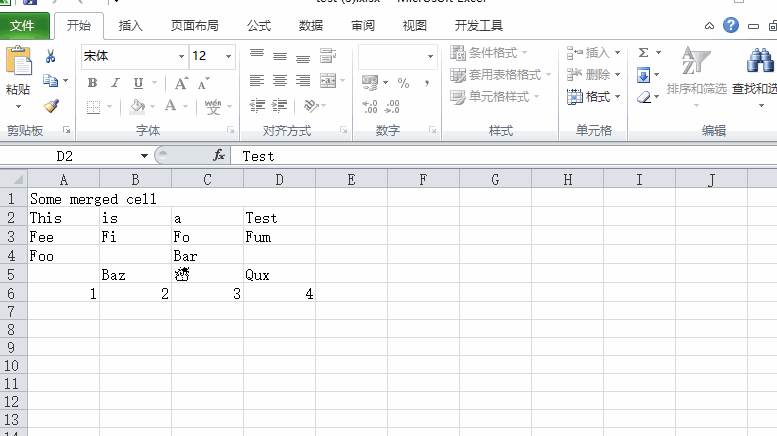This screenshot has width=777, height=436.
Task: Center cell text horizontally
Action: click(280, 80)
